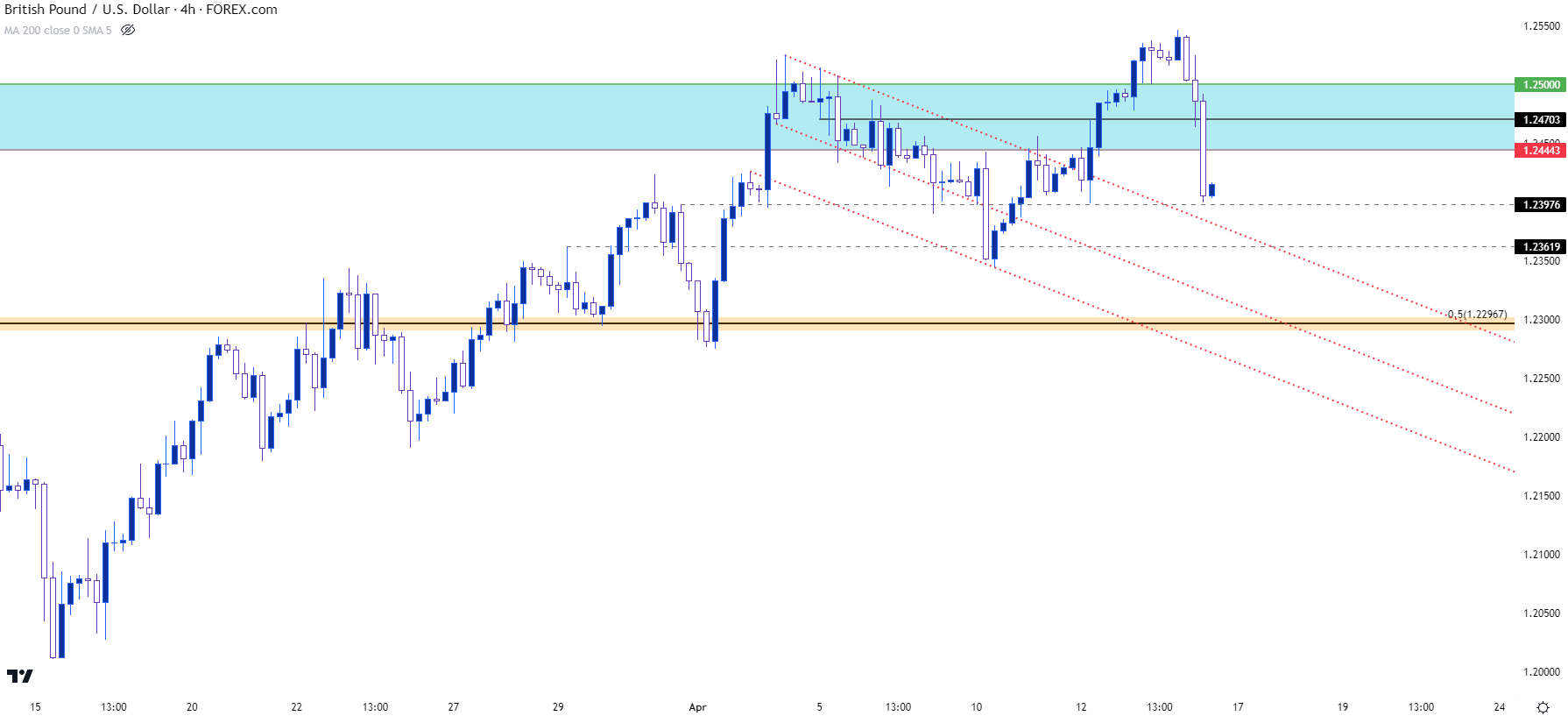Click the 1.20000 price axis label
The width and height of the screenshot is (1568, 716).
point(1541,672)
